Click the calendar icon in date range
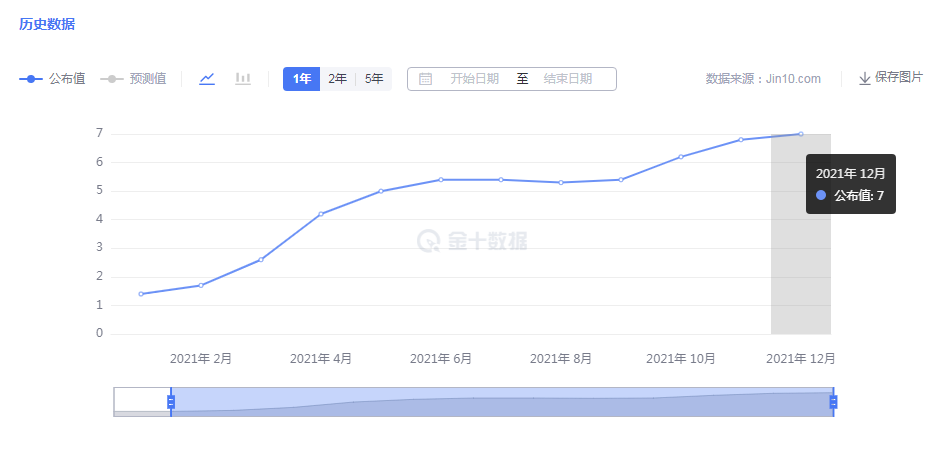Viewport: 946px width, 457px height. click(425, 79)
